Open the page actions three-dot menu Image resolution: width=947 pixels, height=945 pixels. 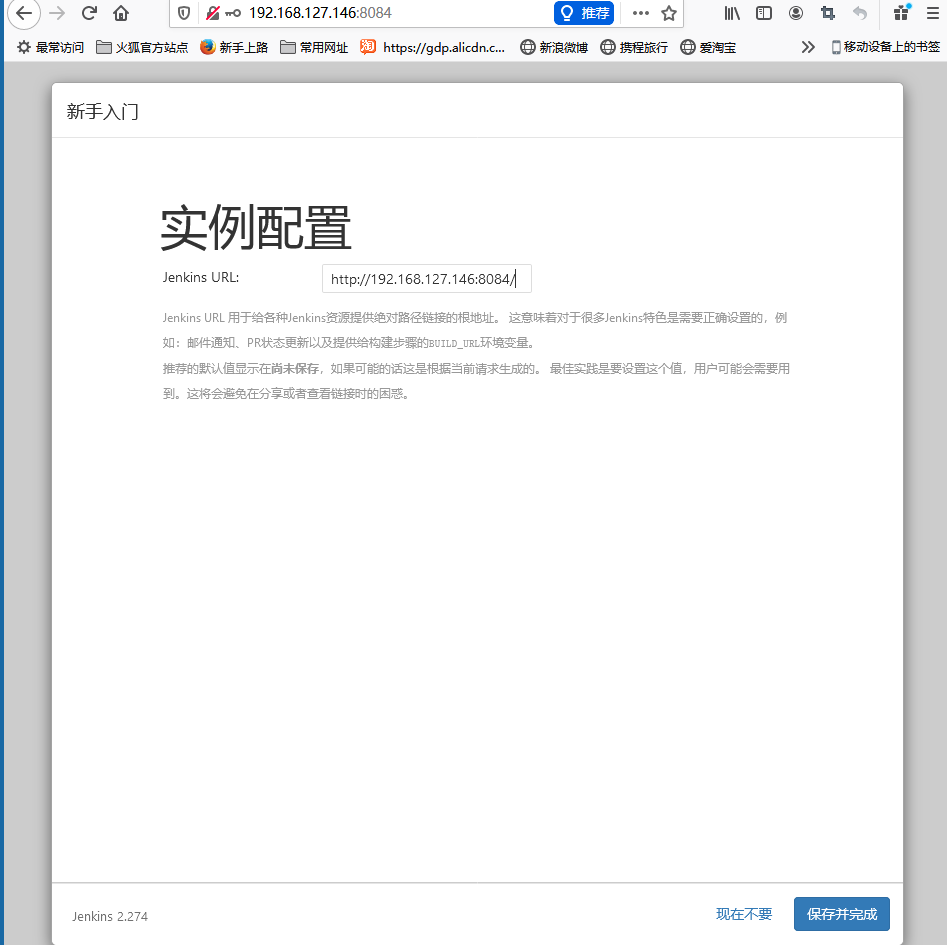641,14
